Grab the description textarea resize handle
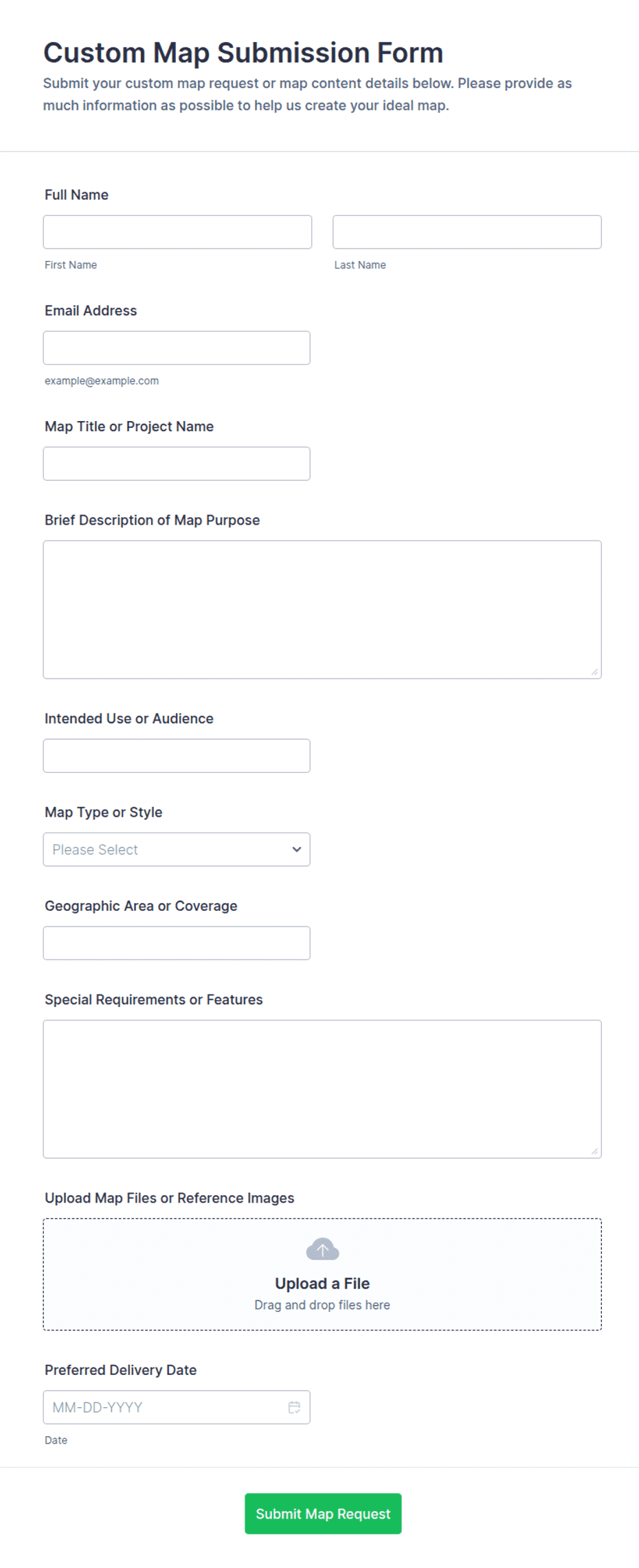This screenshot has height=1568, width=639. (594, 672)
